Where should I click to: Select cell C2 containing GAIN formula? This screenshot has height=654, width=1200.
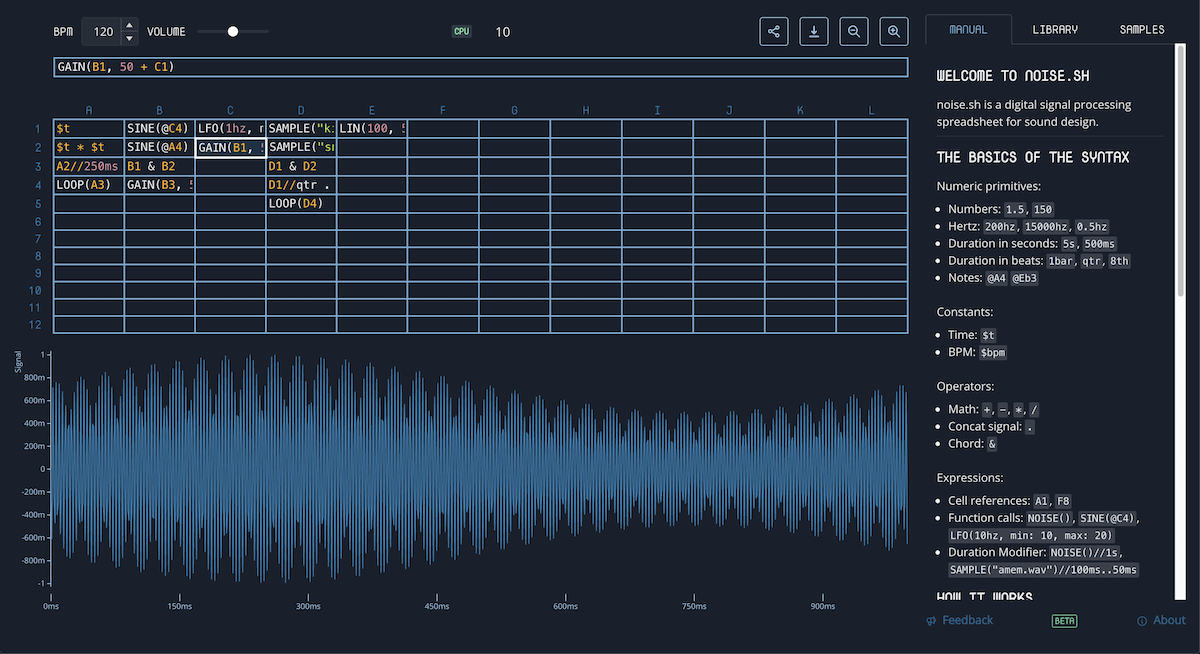[x=230, y=146]
